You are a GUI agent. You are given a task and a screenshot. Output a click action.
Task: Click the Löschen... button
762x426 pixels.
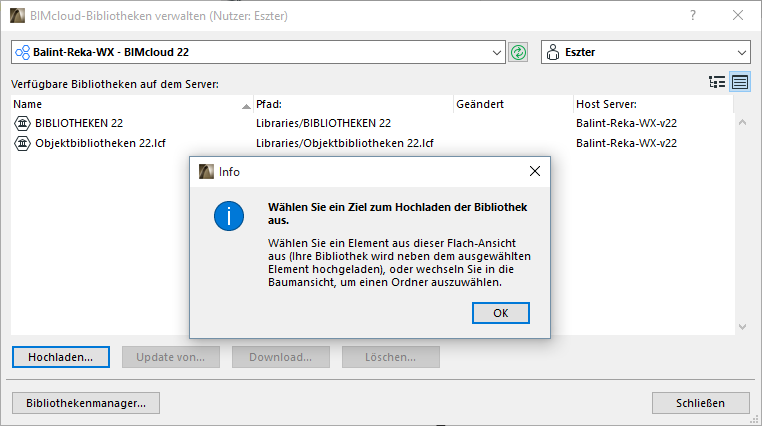tap(391, 357)
